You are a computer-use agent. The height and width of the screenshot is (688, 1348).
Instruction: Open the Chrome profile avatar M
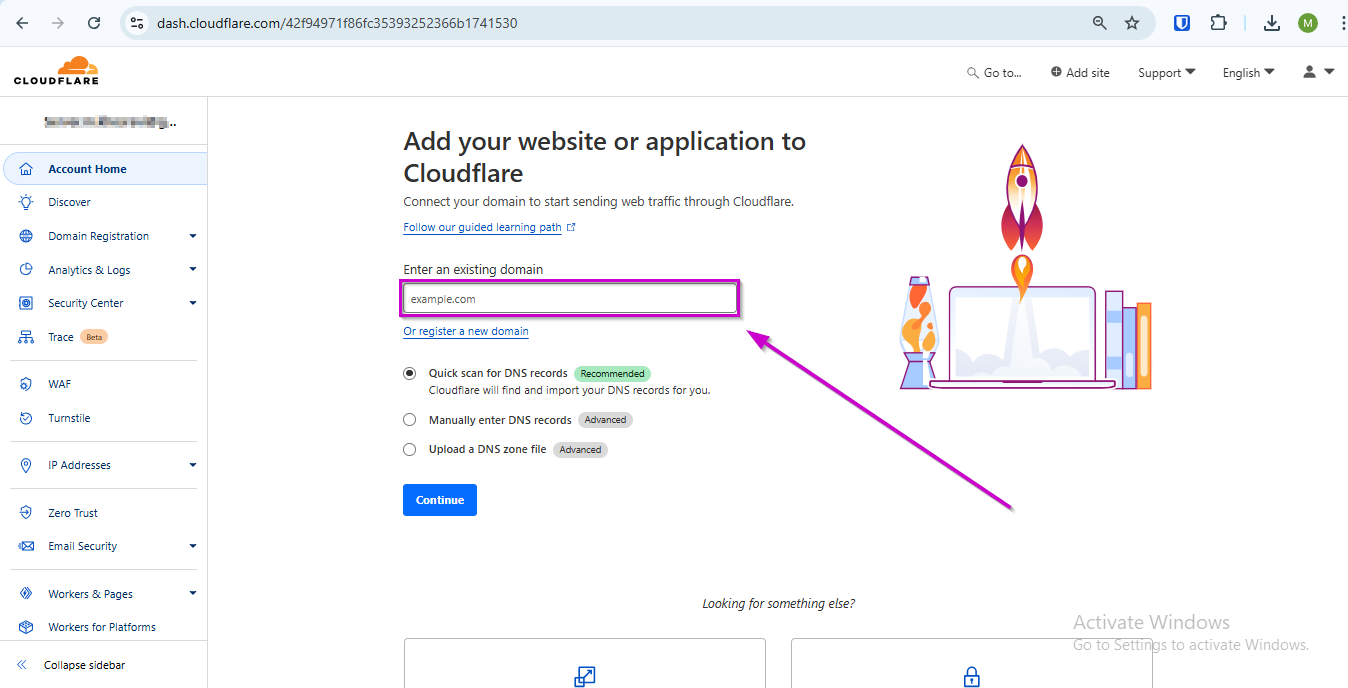1308,22
